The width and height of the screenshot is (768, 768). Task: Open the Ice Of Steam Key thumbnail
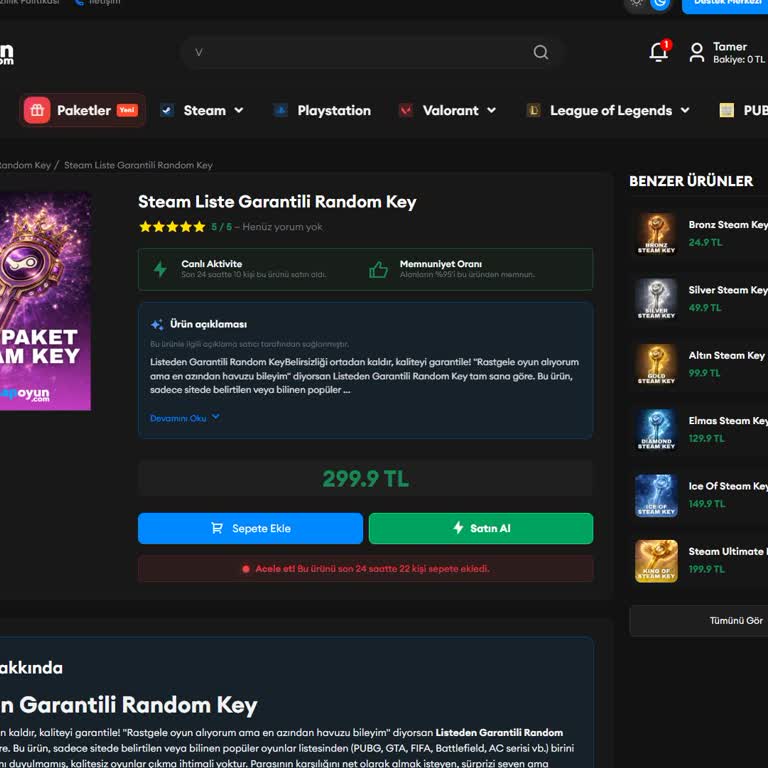[x=656, y=495]
